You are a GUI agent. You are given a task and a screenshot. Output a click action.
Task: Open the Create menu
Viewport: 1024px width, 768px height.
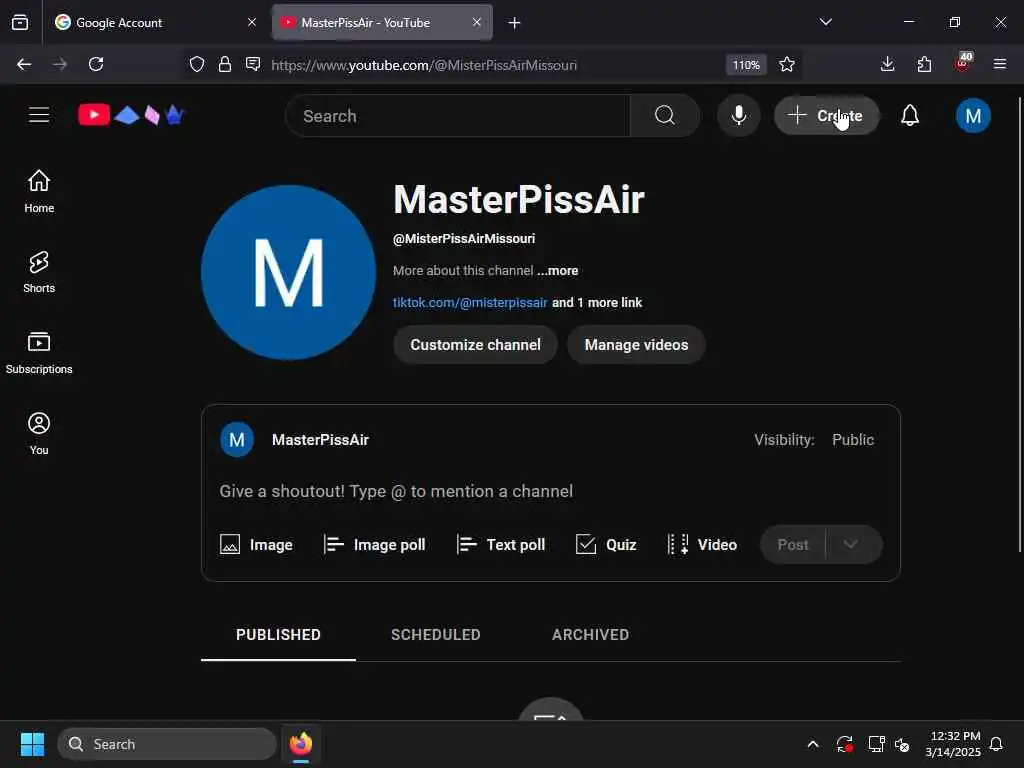click(x=826, y=116)
